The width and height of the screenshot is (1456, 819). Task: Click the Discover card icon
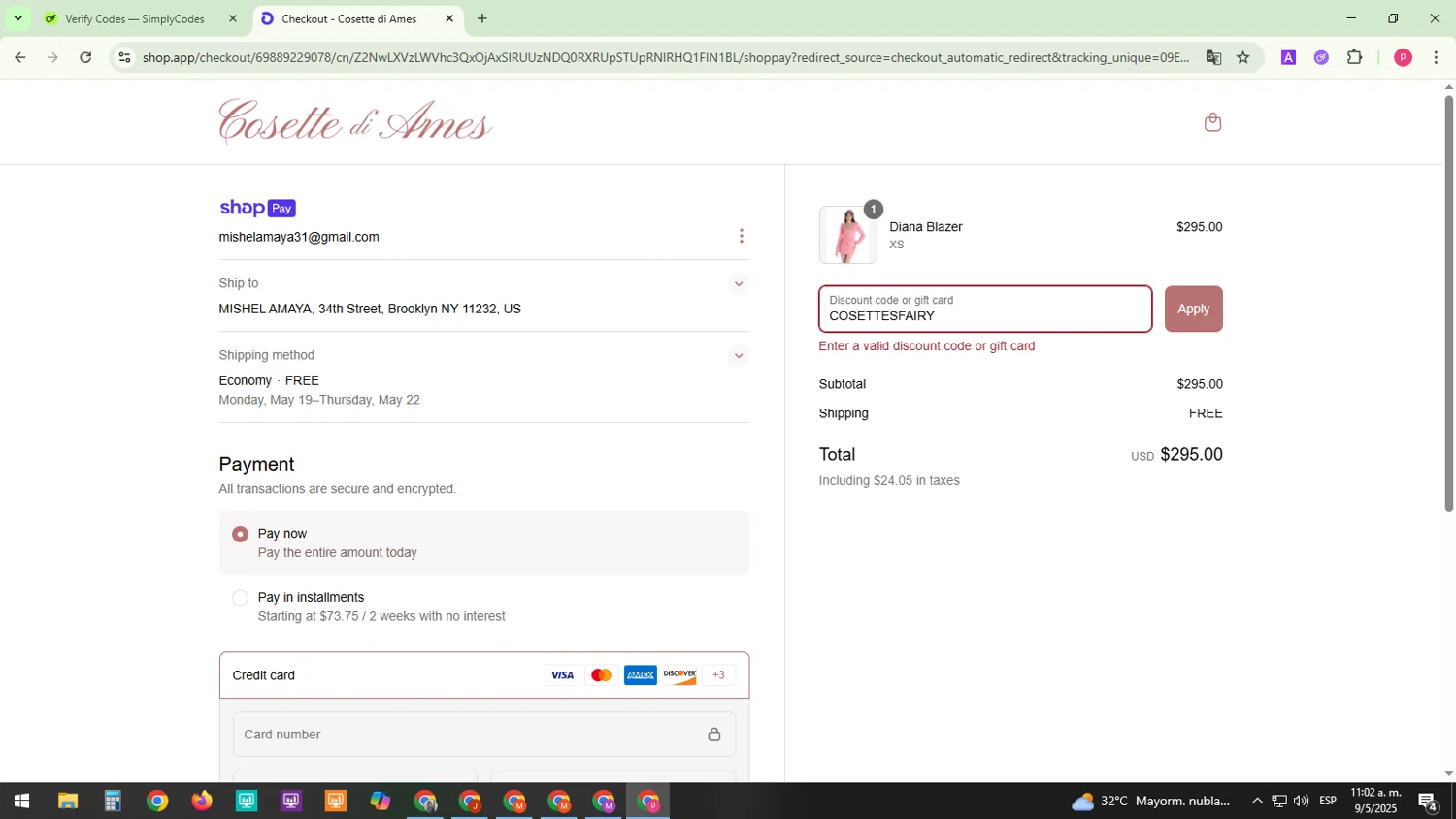(x=679, y=675)
